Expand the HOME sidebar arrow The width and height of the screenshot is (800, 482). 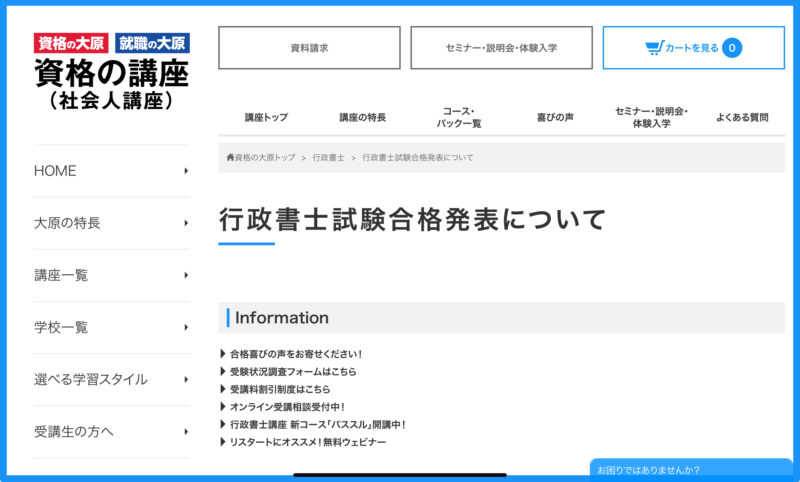[x=186, y=171]
